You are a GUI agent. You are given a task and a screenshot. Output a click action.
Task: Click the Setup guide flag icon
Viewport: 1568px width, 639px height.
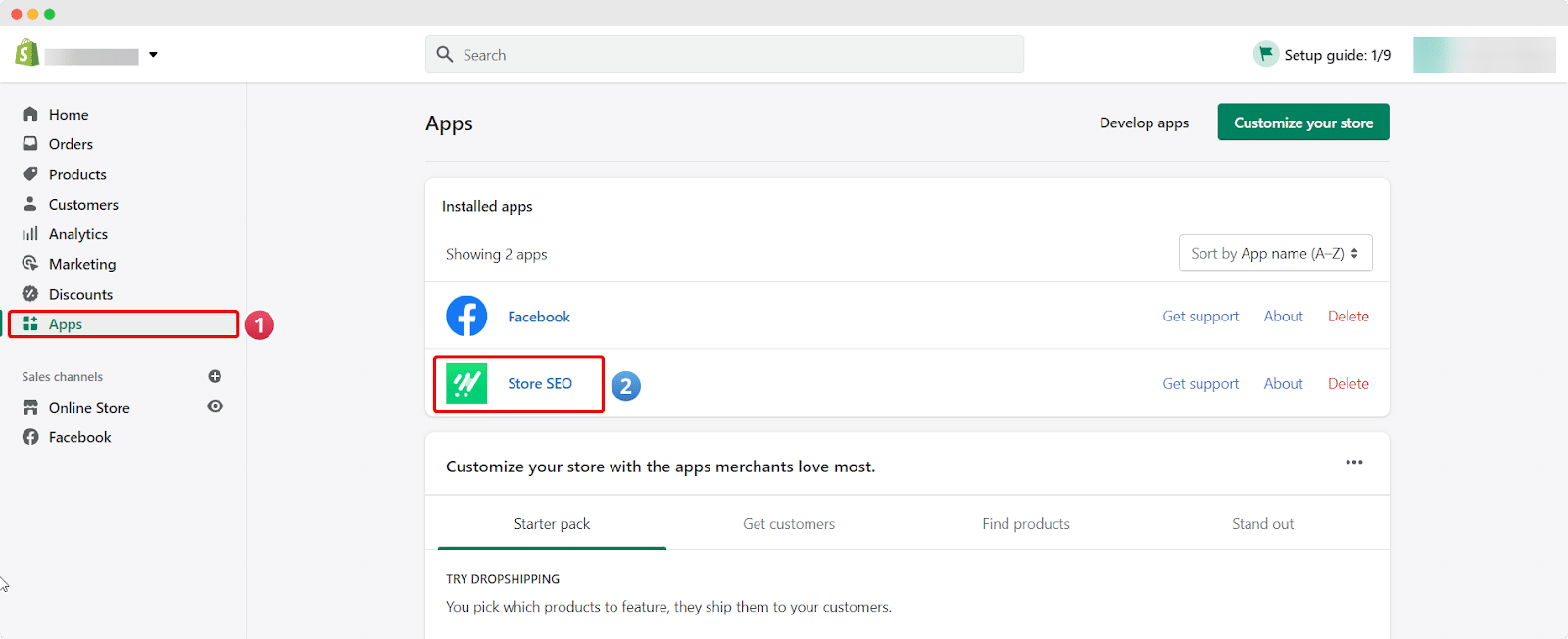(x=1266, y=53)
